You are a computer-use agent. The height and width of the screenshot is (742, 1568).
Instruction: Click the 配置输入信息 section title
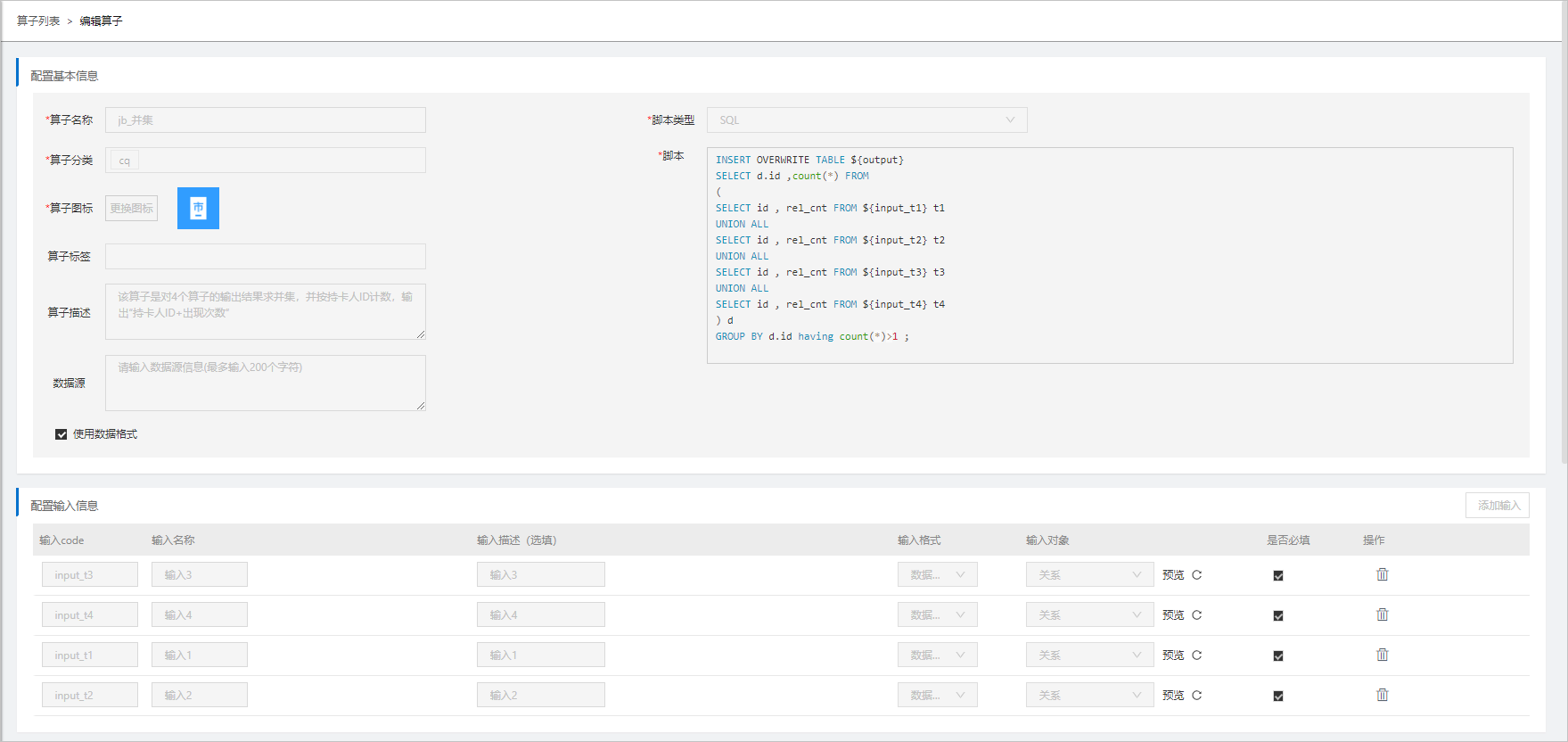pyautogui.click(x=64, y=506)
